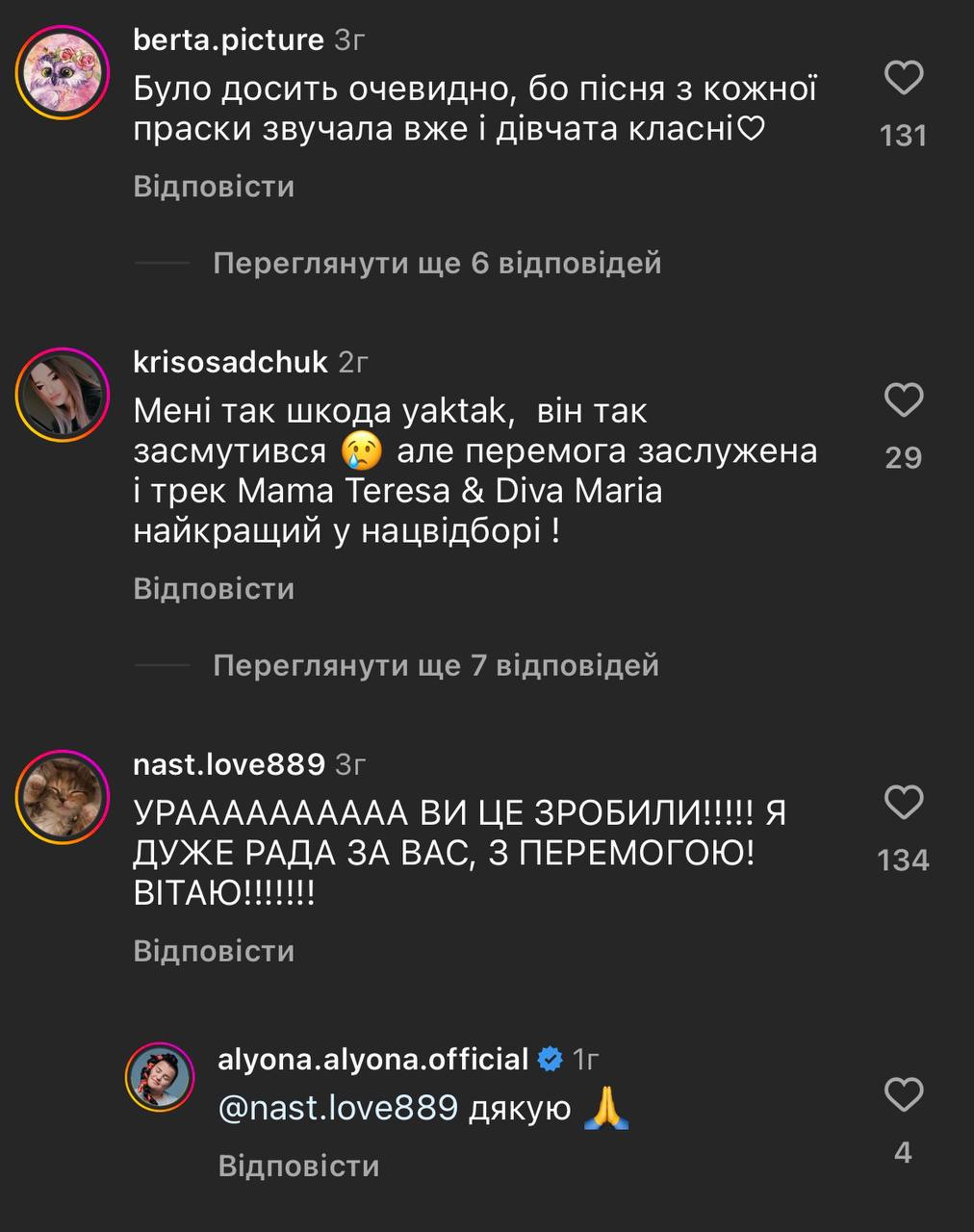Open nast.love889's cat profile avatar
The image size is (974, 1232).
62,797
